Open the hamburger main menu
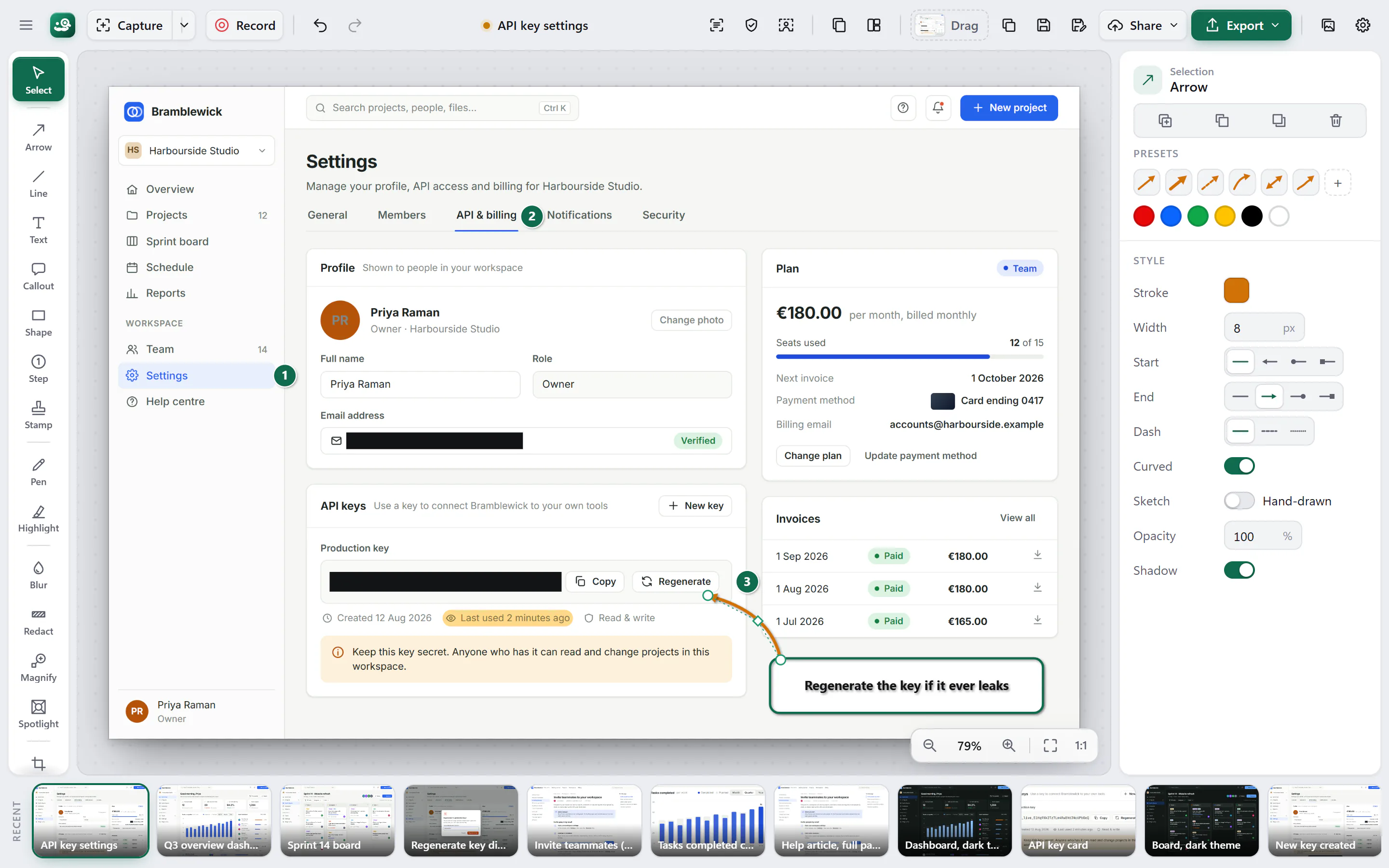This screenshot has width=1389, height=868. point(26,25)
